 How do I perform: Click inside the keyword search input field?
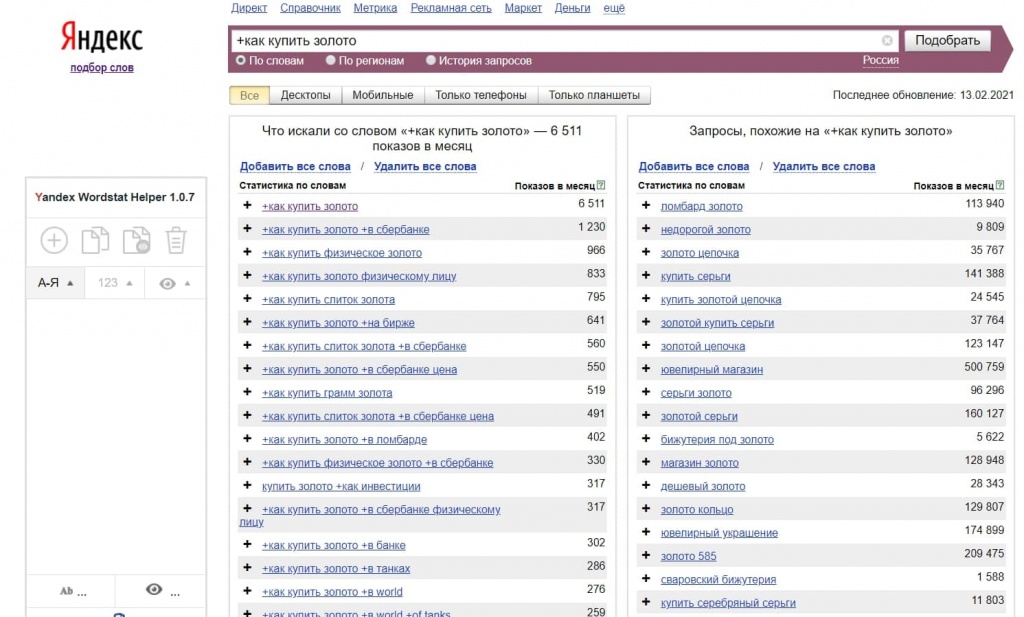[x=550, y=40]
